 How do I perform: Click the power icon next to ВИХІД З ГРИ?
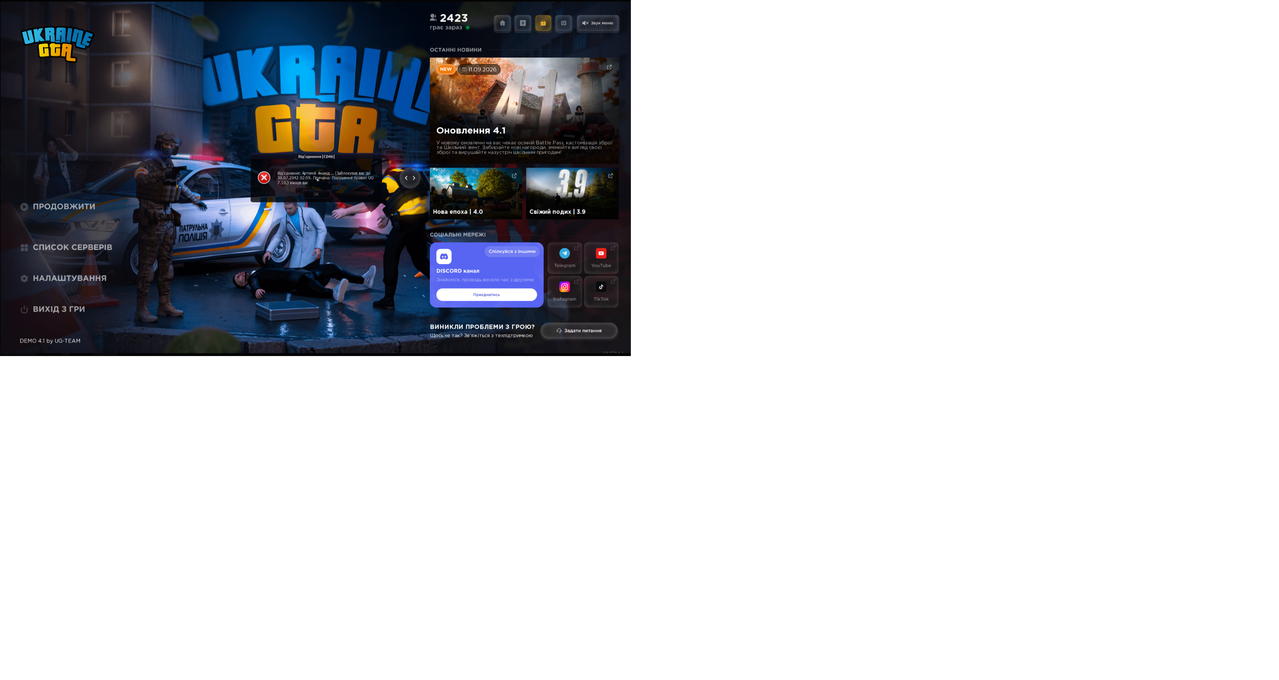[x=24, y=309]
